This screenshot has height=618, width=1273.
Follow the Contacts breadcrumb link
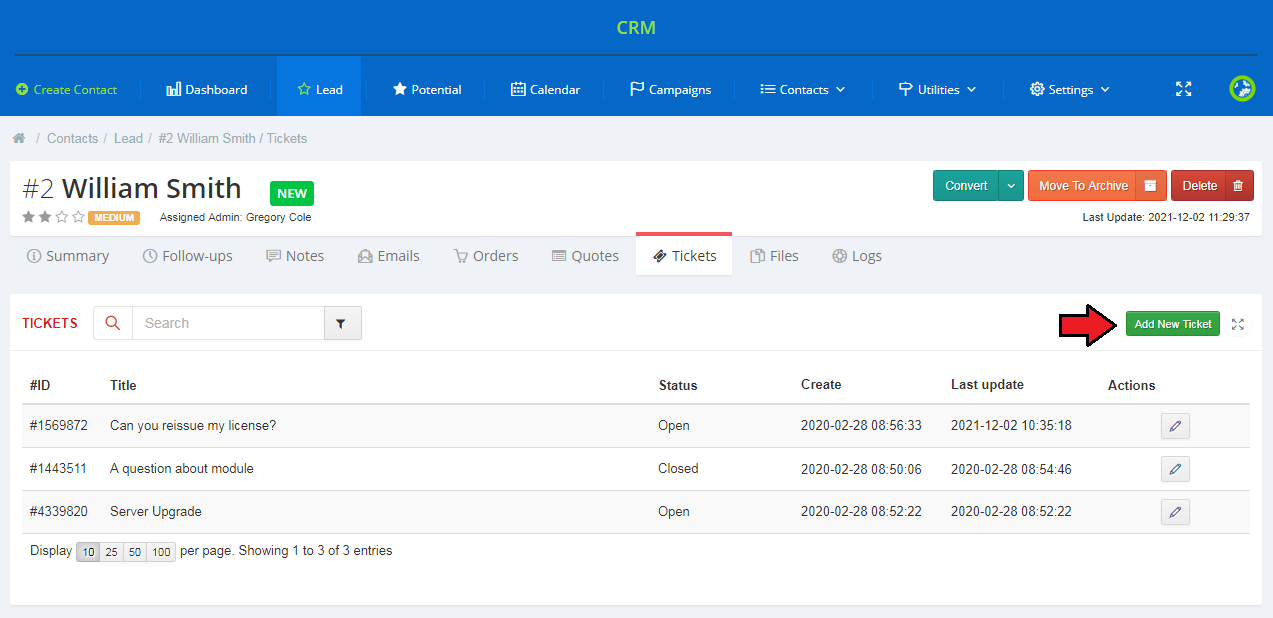point(73,138)
